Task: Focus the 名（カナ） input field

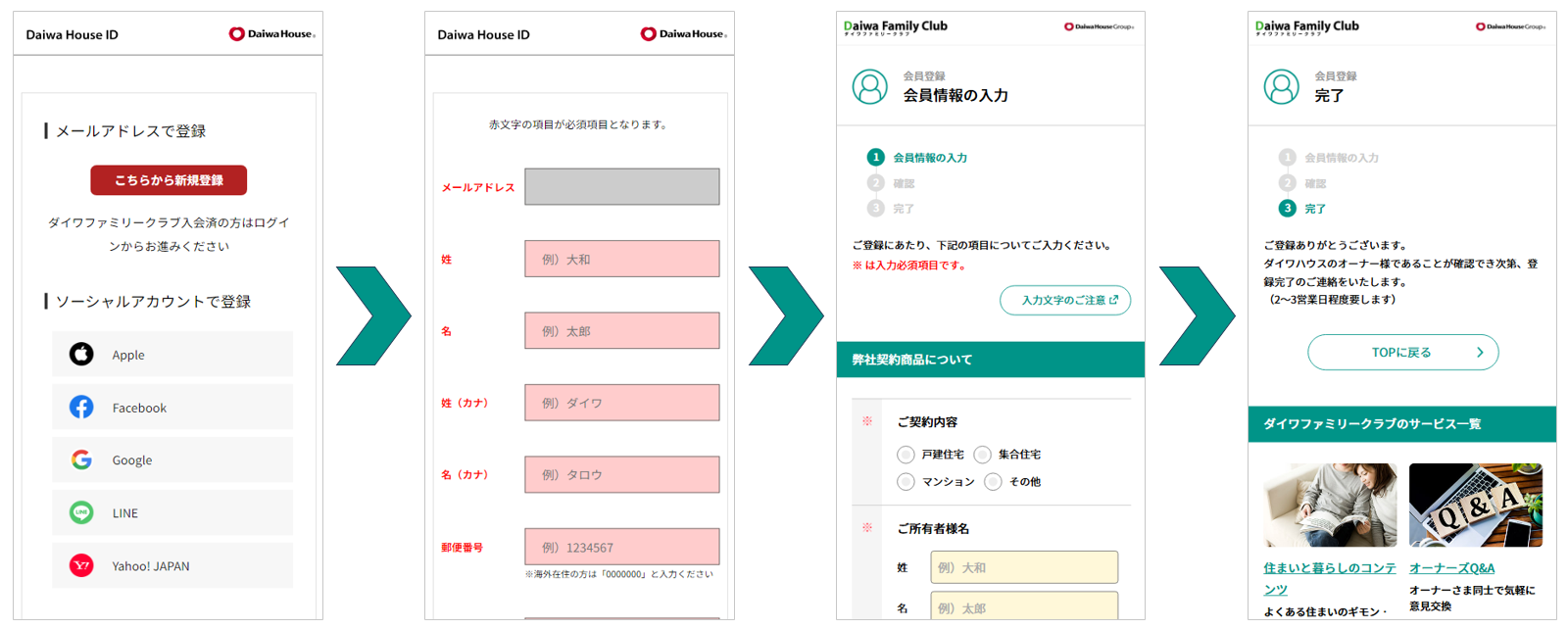Action: click(621, 474)
